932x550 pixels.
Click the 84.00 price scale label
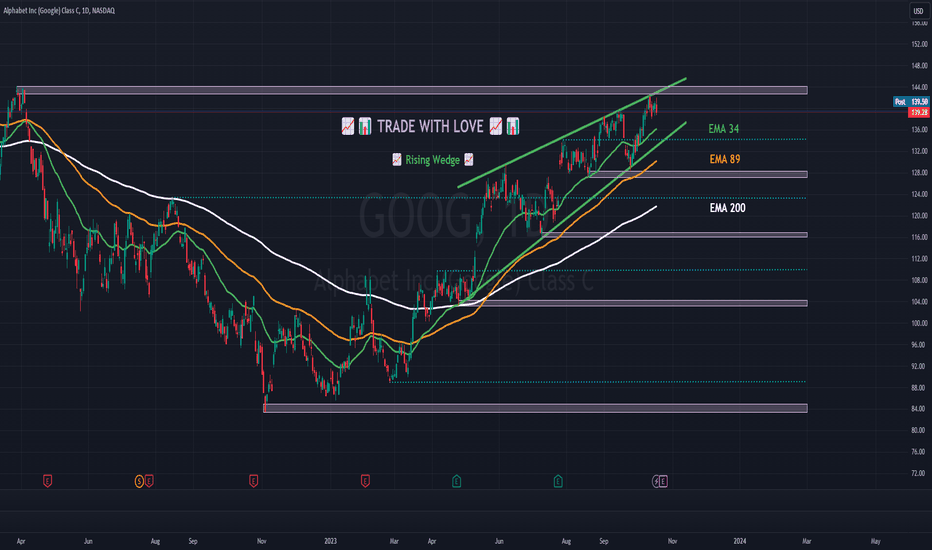(x=919, y=408)
